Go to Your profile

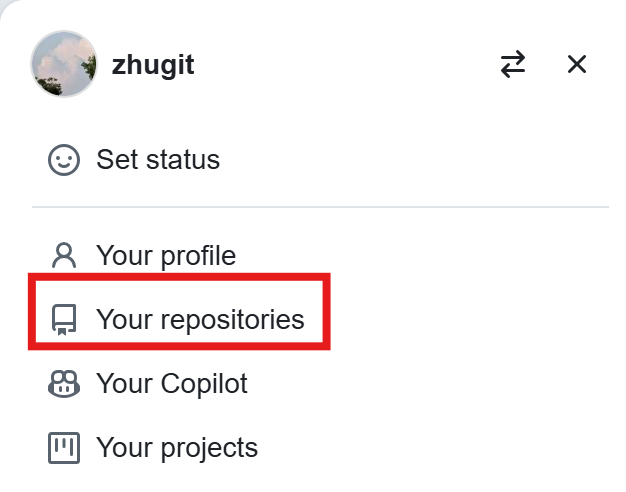[319, 255]
